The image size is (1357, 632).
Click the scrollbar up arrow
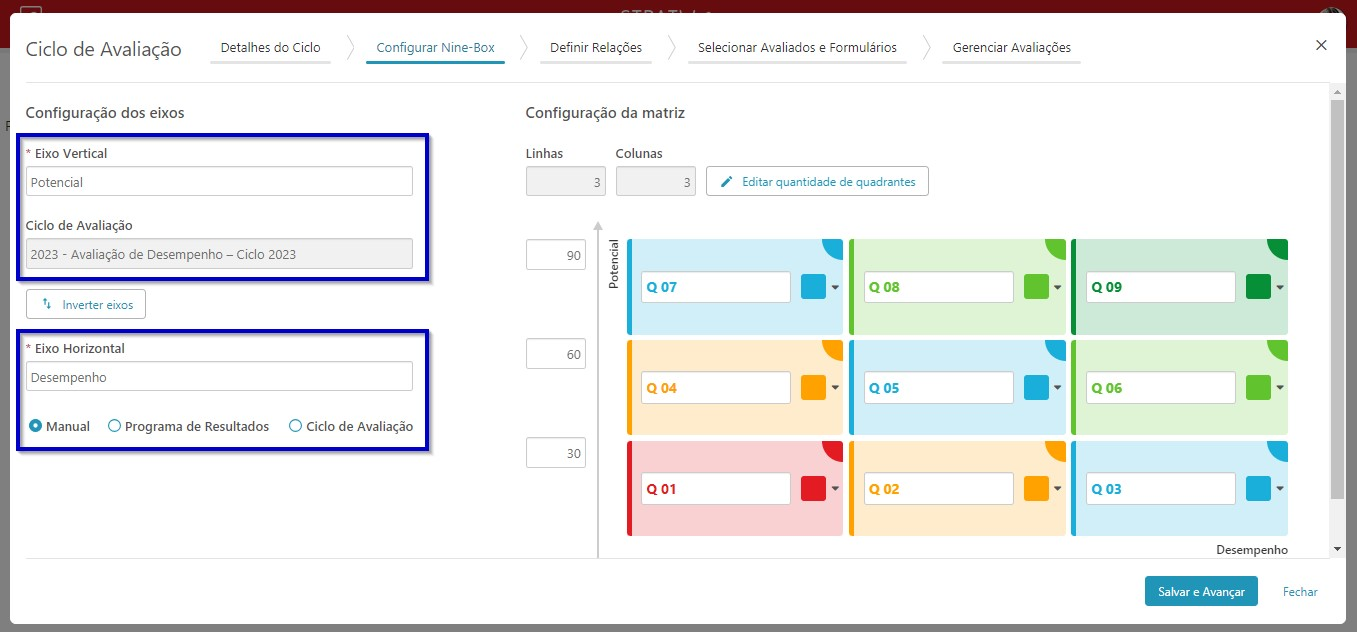click(1337, 91)
